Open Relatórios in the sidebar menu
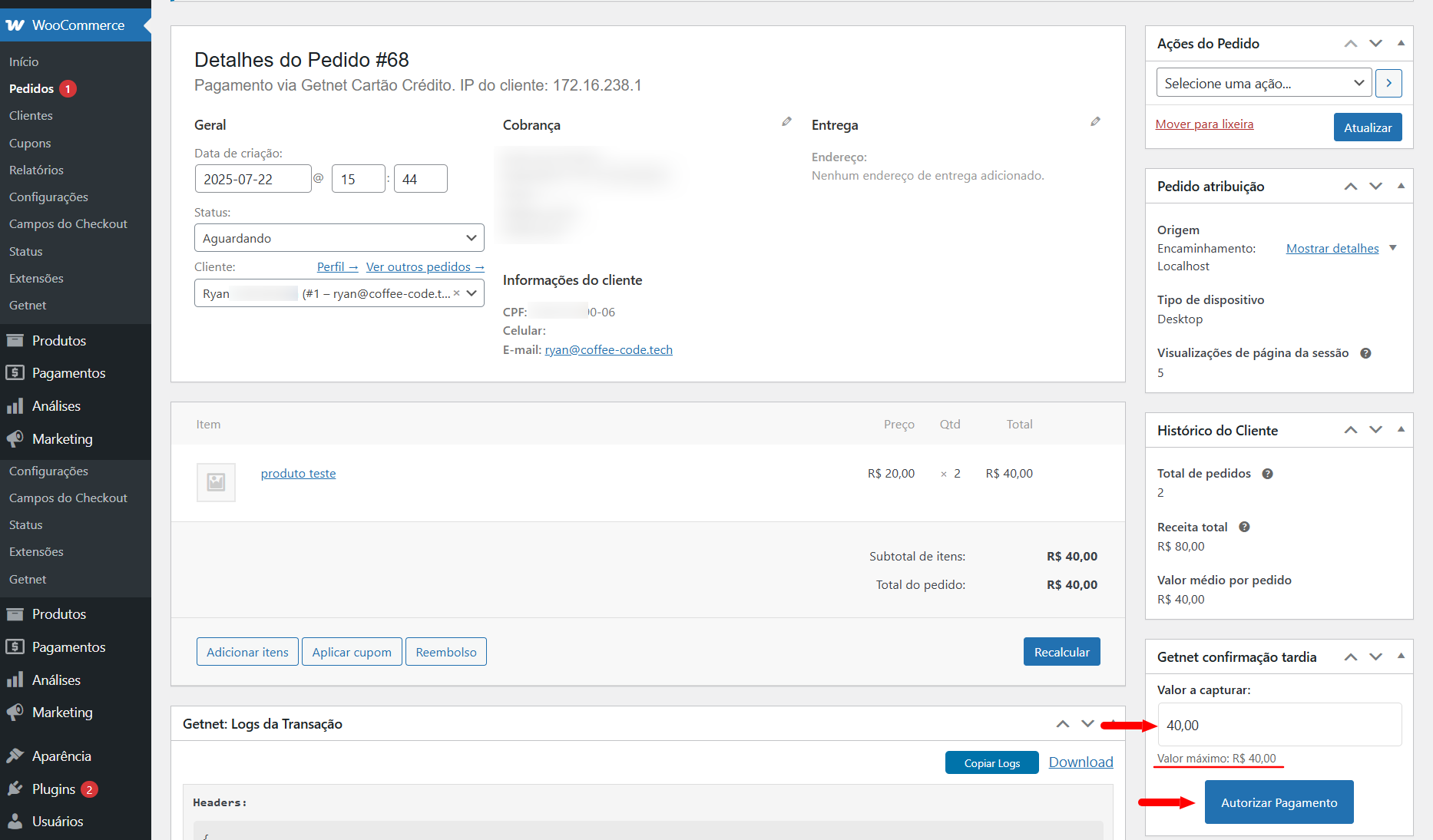Image resolution: width=1433 pixels, height=840 pixels. pos(36,170)
